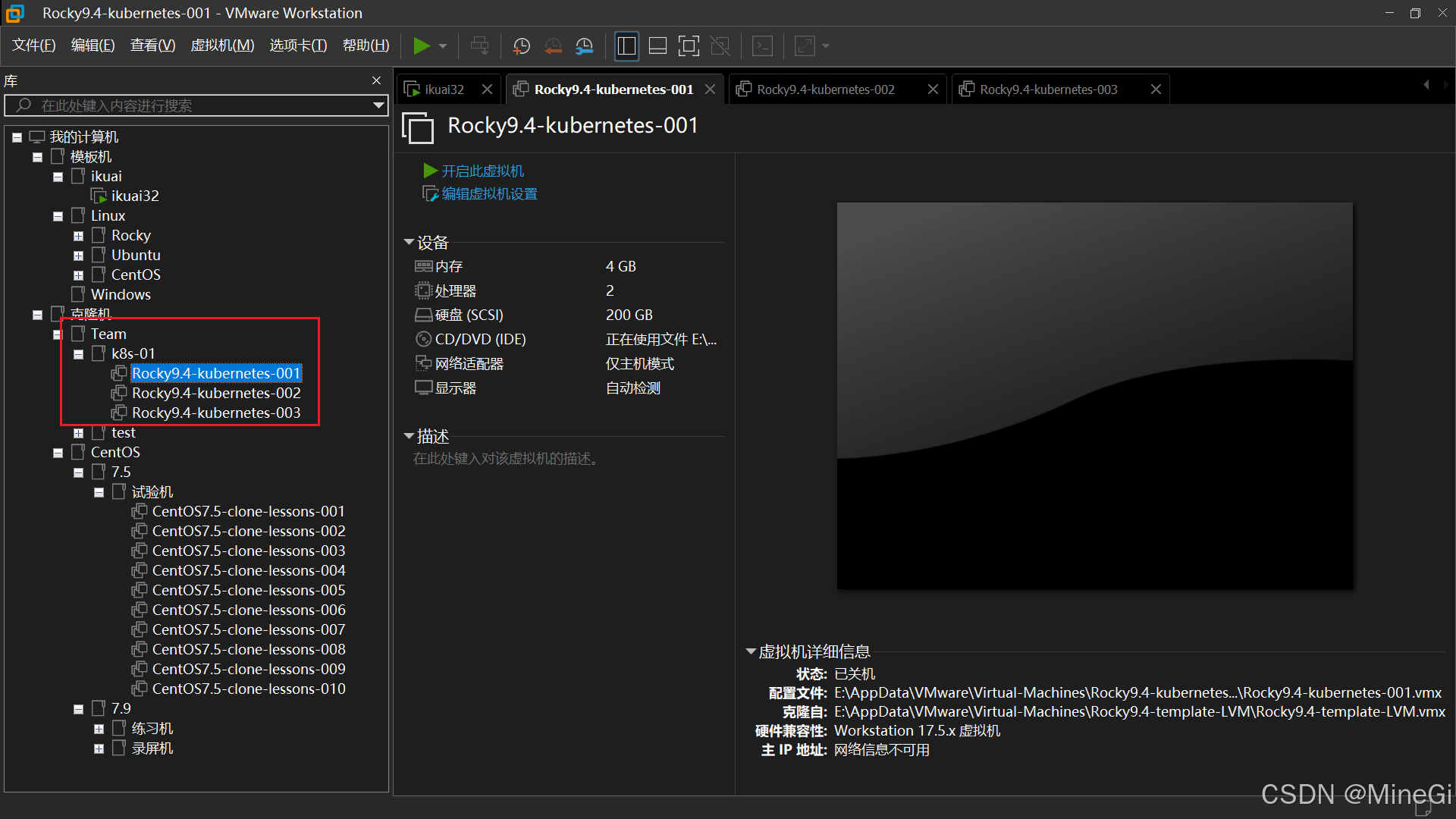Open the 虚拟机(M) menu
Viewport: 1456px width, 819px height.
221,45
